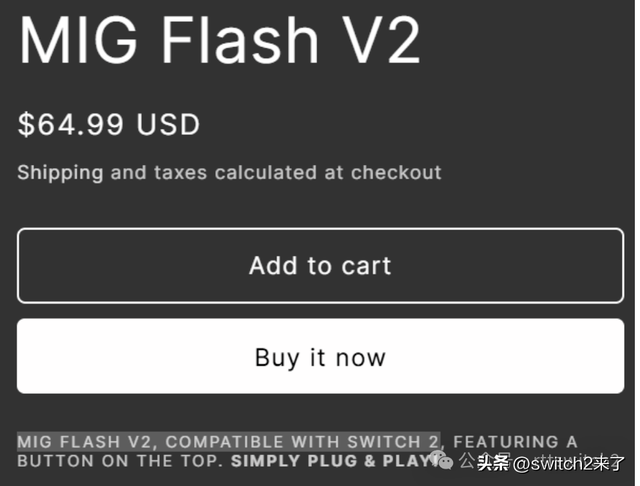Click bold SIMPLY PLUG & PLAY text

(x=334, y=461)
